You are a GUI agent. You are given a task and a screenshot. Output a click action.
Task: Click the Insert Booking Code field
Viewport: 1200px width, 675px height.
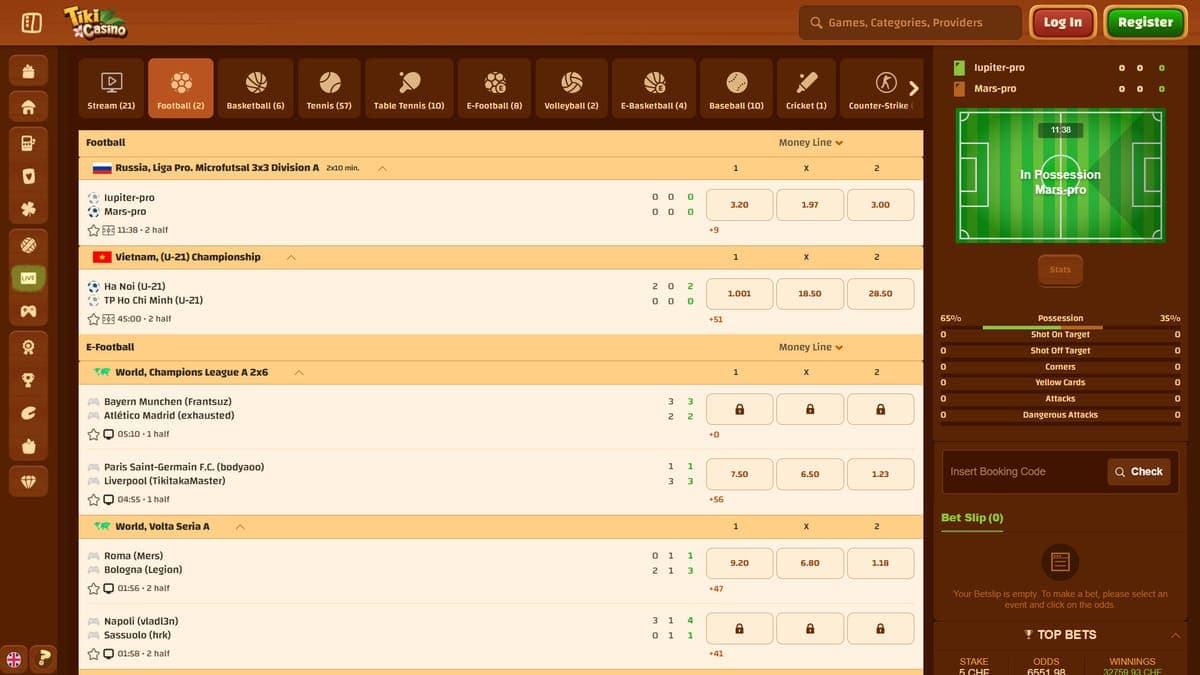pyautogui.click(x=1025, y=472)
